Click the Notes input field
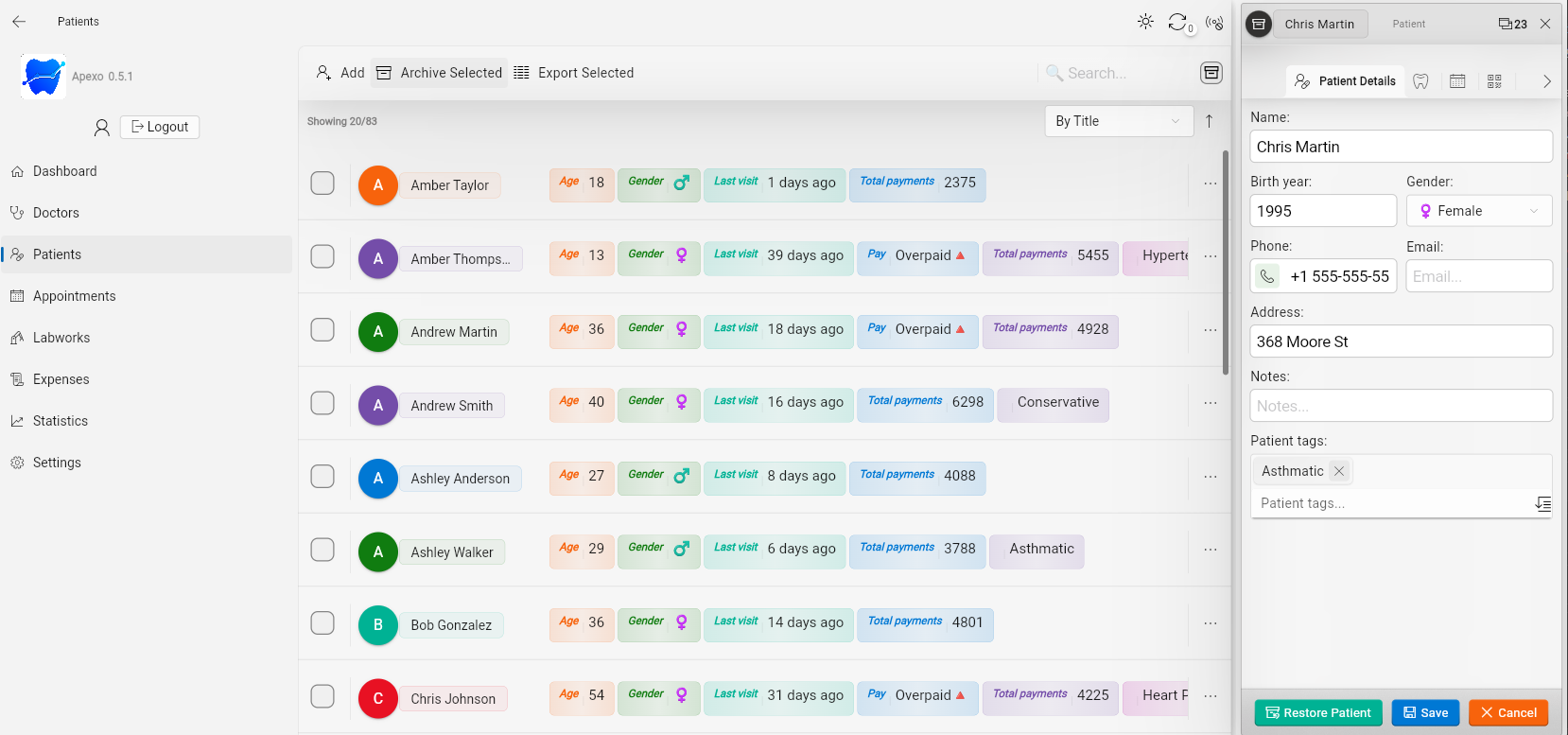Viewport: 1568px width, 735px height. coord(1402,406)
